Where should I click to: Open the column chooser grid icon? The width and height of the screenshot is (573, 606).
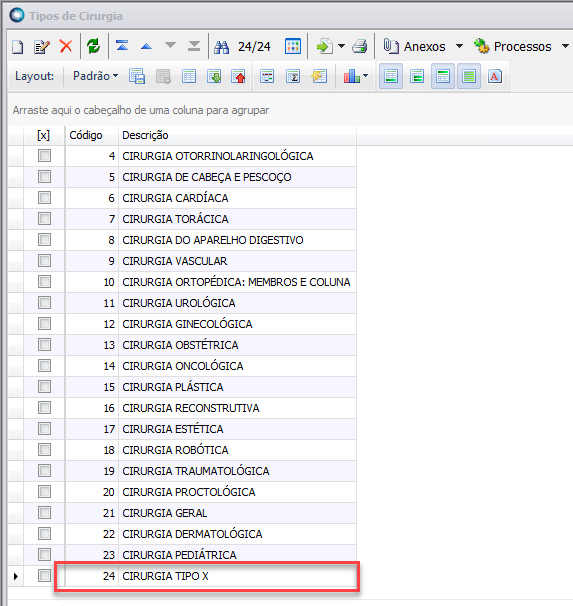(x=267, y=76)
